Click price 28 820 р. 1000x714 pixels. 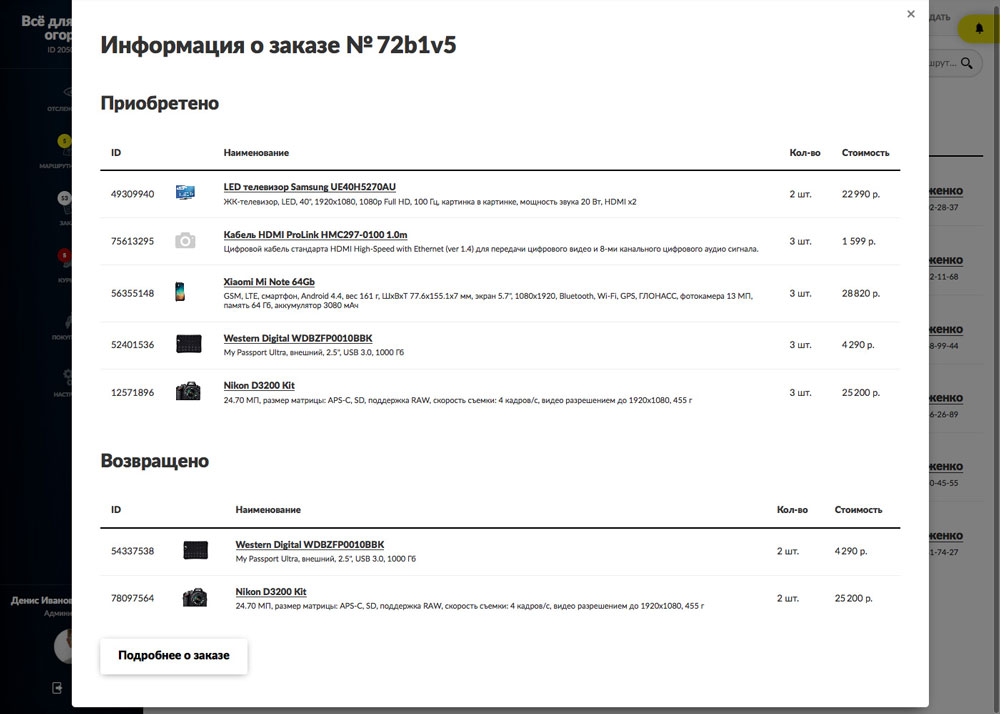tap(860, 293)
